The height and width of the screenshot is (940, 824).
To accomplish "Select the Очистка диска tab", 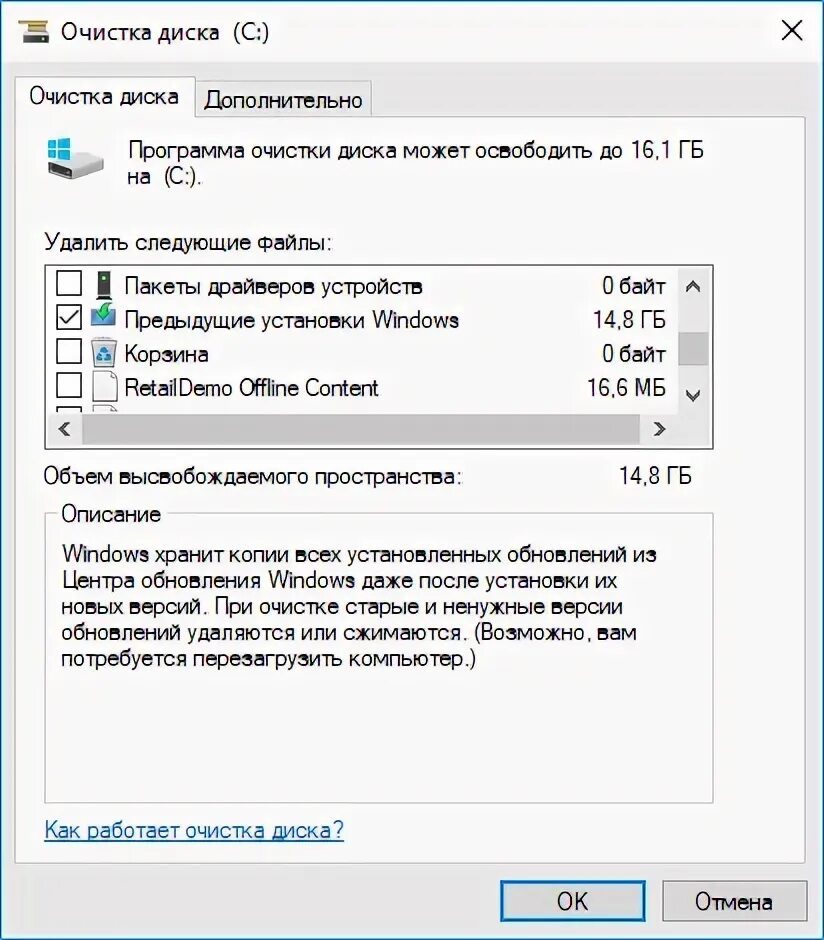I will (x=104, y=96).
